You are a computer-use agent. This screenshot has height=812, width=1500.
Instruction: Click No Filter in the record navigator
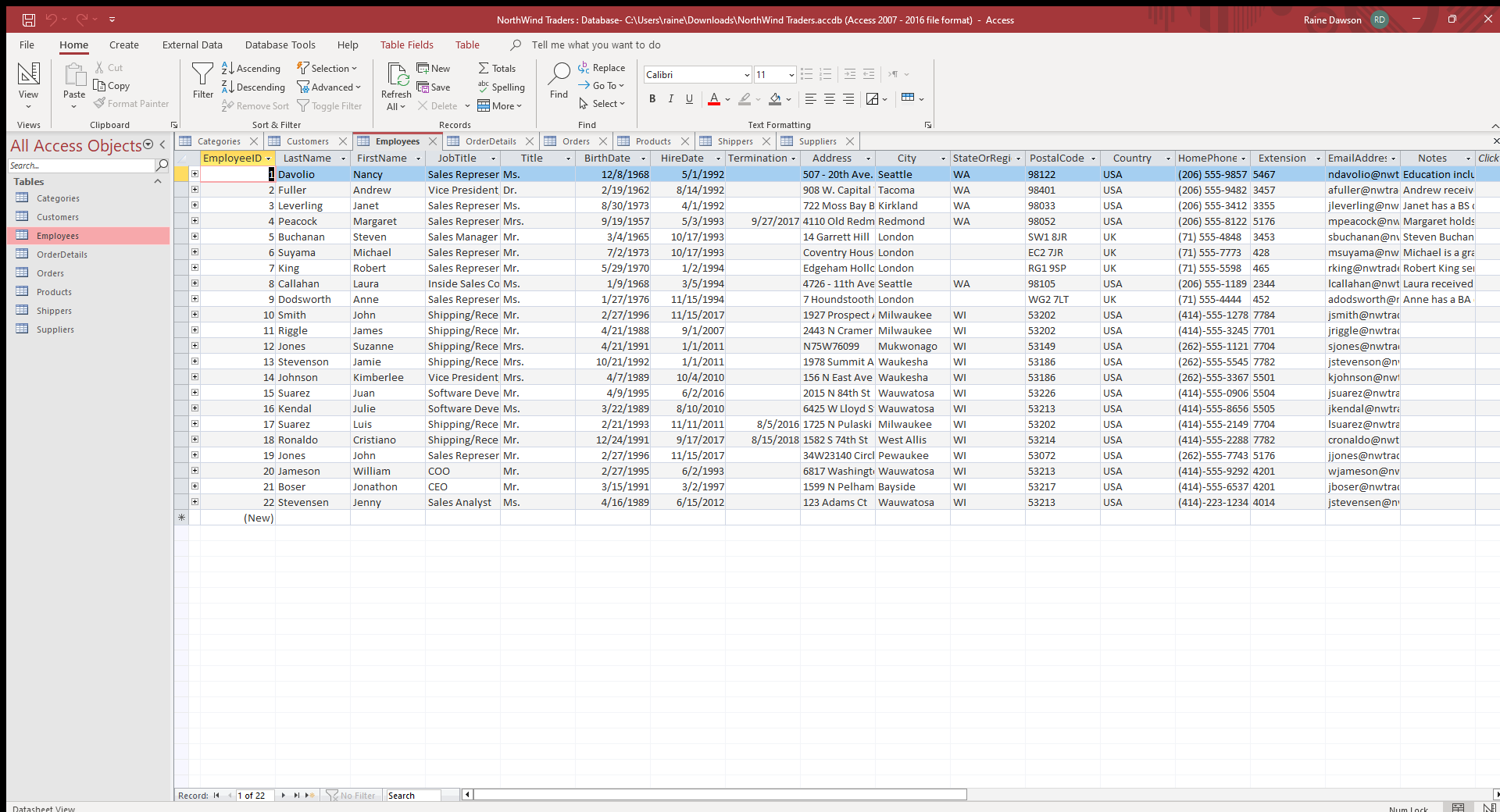(352, 795)
